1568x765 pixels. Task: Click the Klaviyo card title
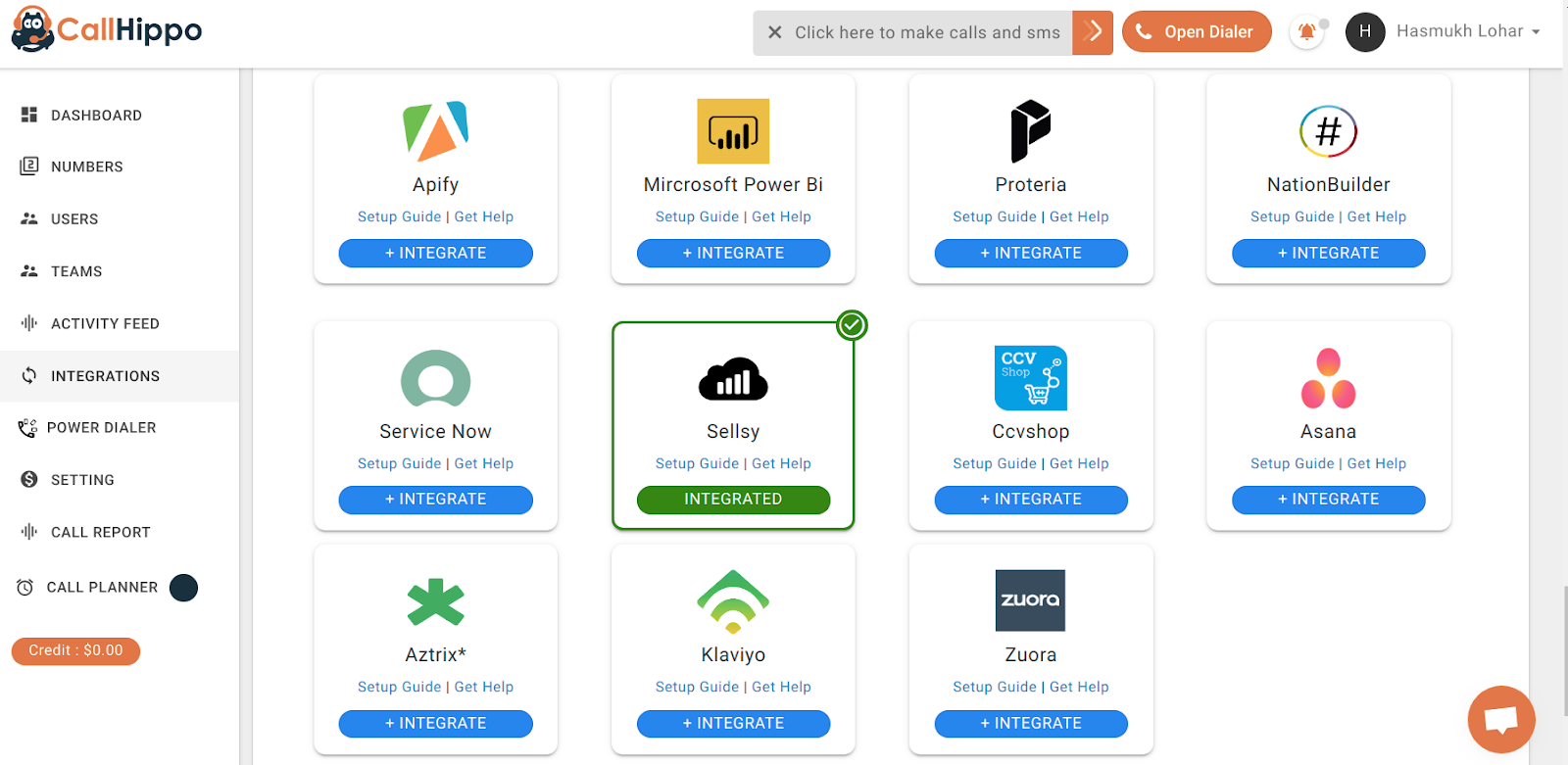pos(733,654)
